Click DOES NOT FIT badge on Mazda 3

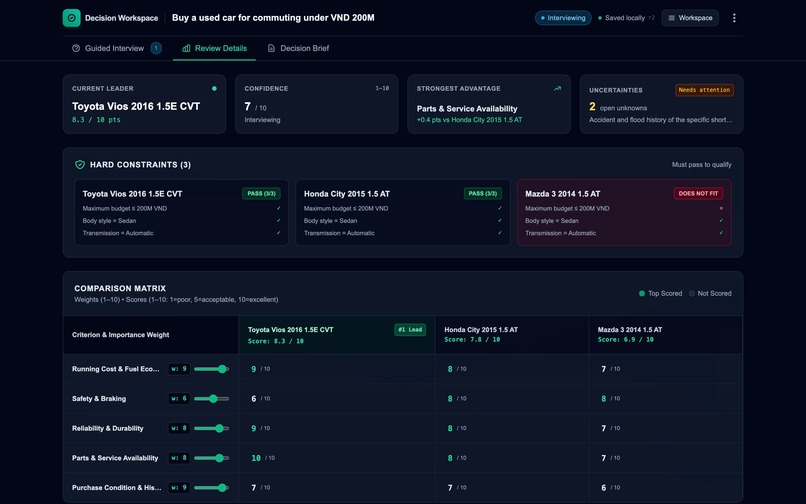[698, 193]
